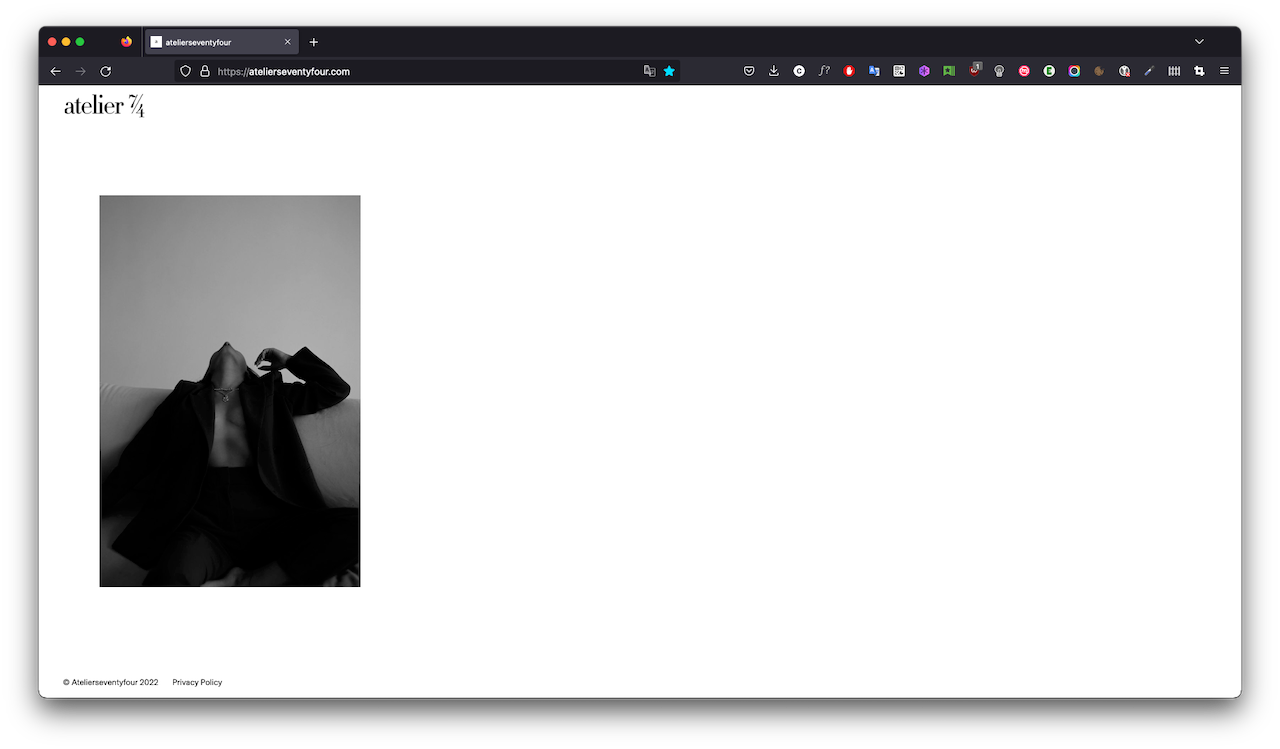Show site security lock information
Screen dimensions: 1280x749
tap(204, 71)
